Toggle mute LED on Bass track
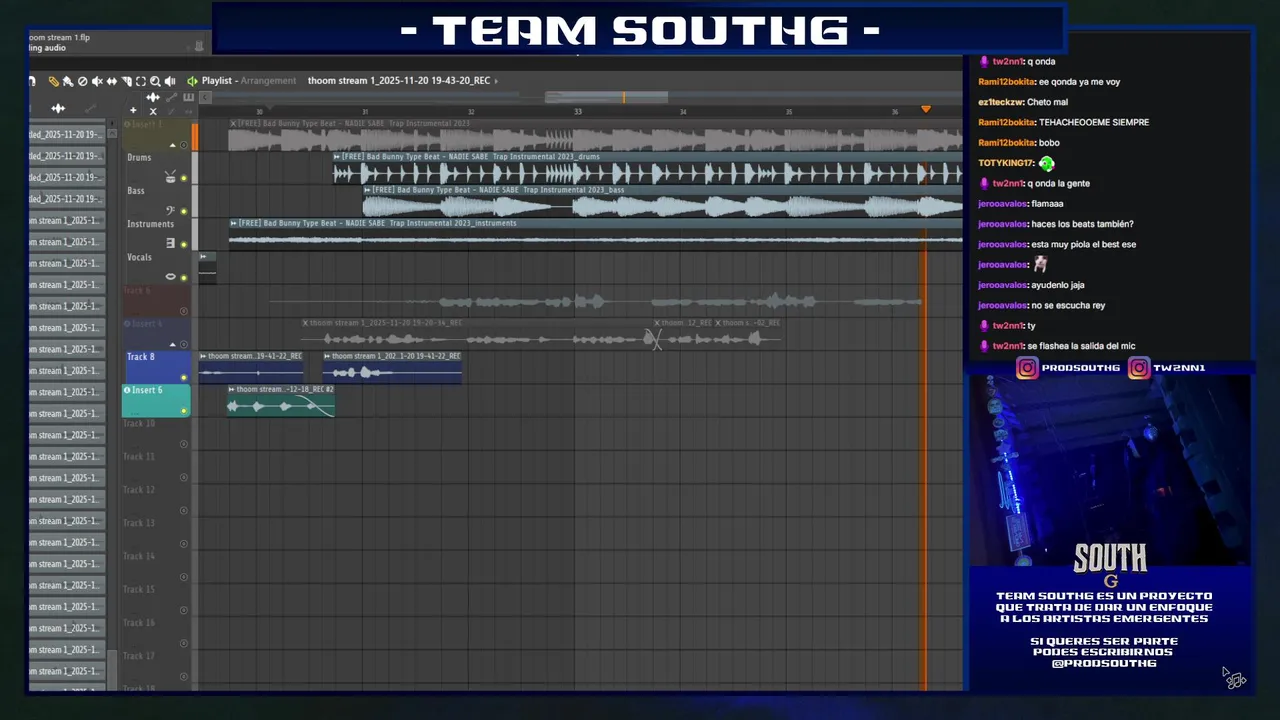 point(184,211)
